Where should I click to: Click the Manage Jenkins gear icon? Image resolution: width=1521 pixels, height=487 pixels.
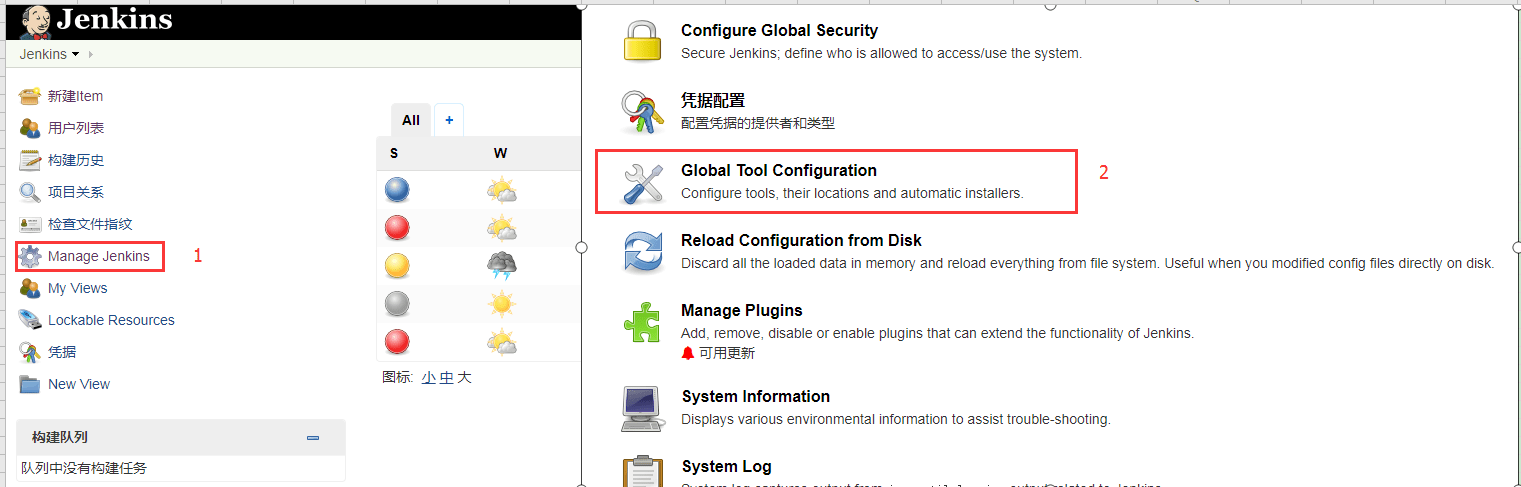click(x=30, y=256)
